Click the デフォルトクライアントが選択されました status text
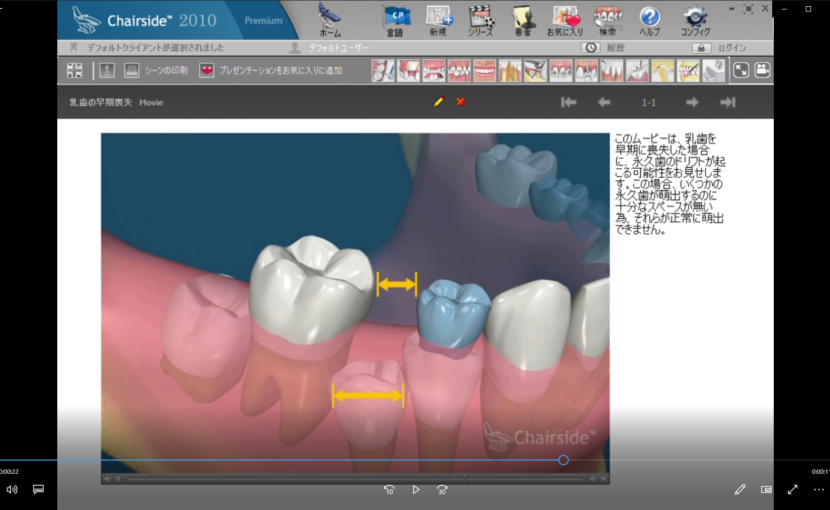The image size is (830, 510). click(x=156, y=48)
